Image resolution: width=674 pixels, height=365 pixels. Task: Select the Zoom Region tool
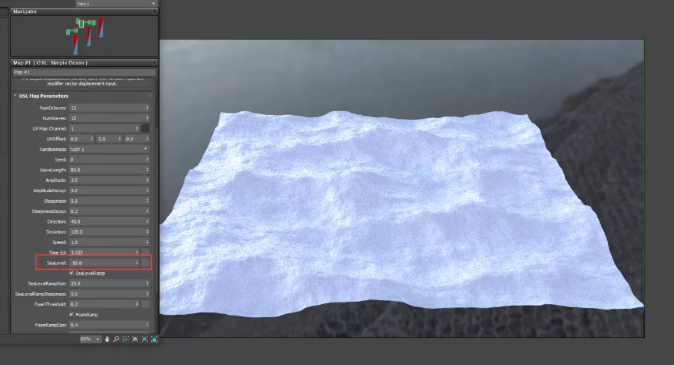point(126,339)
